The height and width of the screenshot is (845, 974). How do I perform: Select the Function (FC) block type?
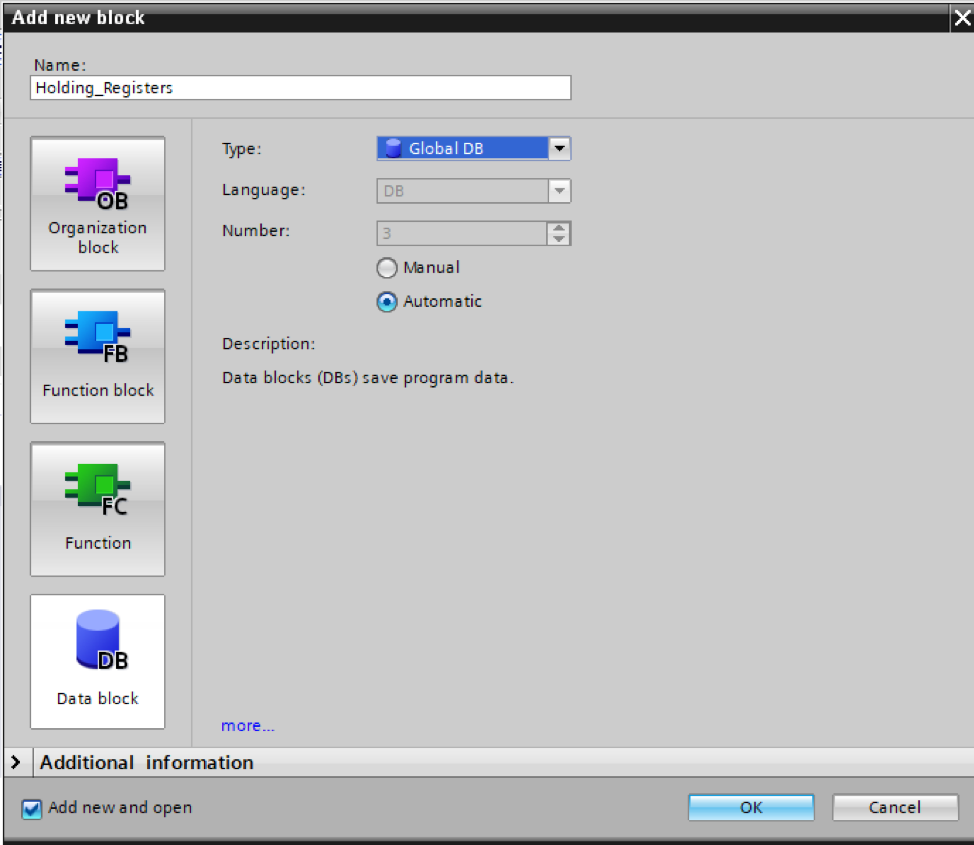click(98, 509)
